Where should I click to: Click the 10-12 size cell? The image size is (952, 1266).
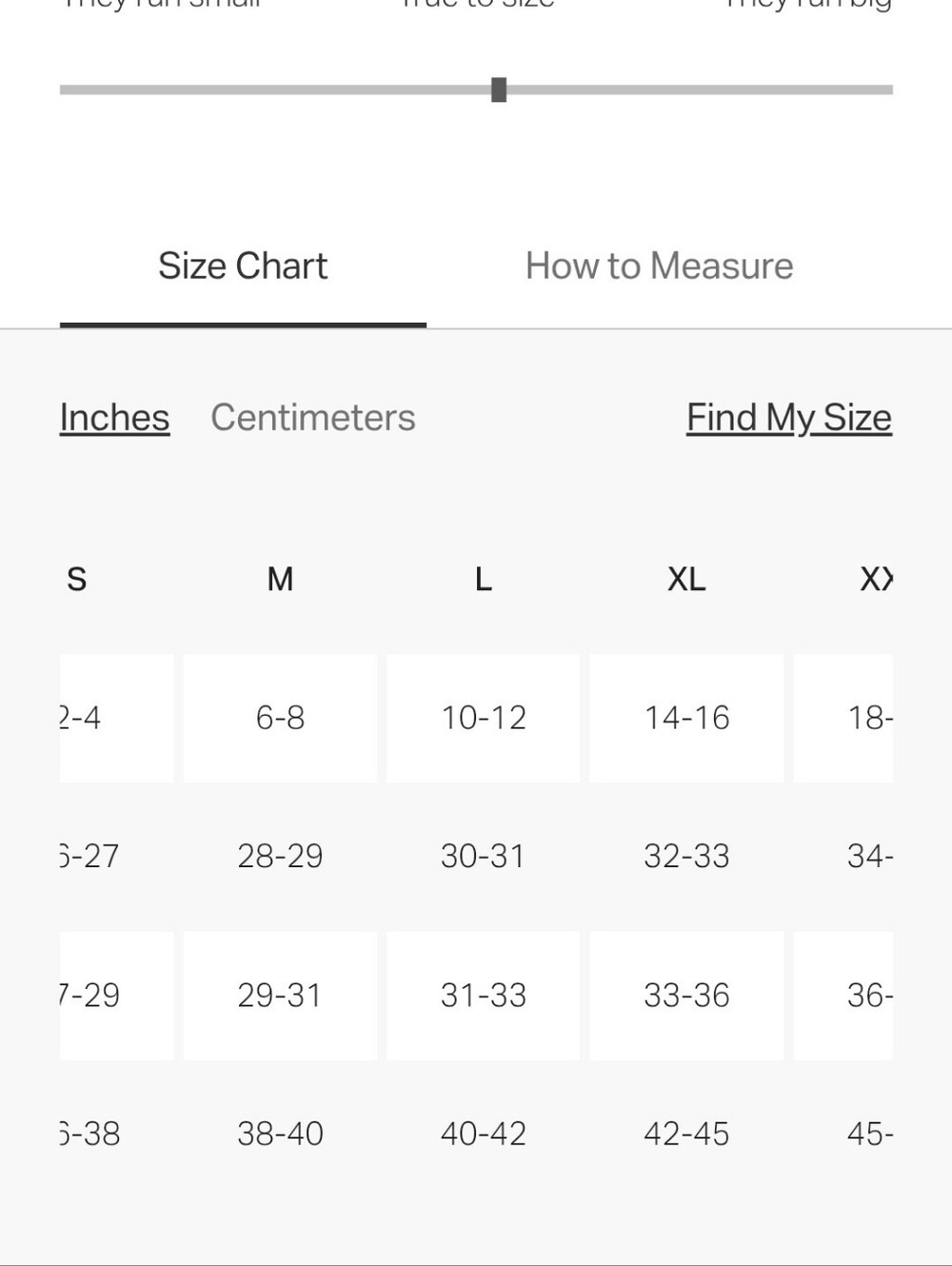coord(484,718)
